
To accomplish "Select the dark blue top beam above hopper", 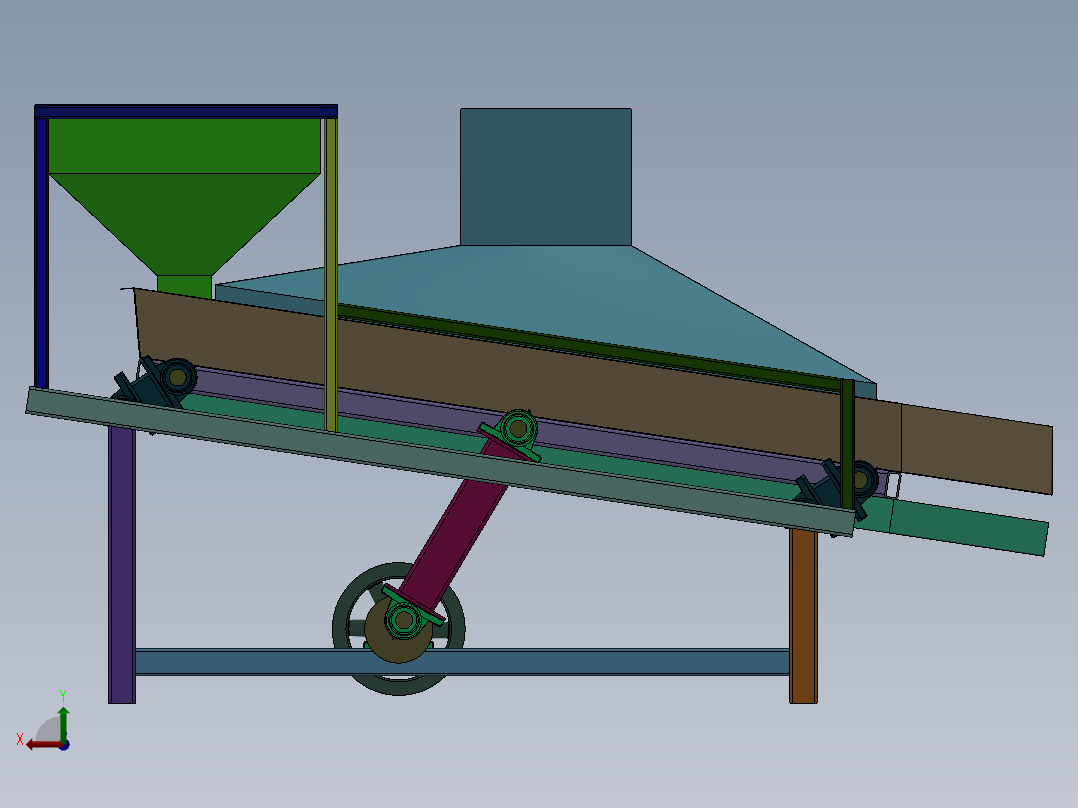I will click(x=186, y=111).
